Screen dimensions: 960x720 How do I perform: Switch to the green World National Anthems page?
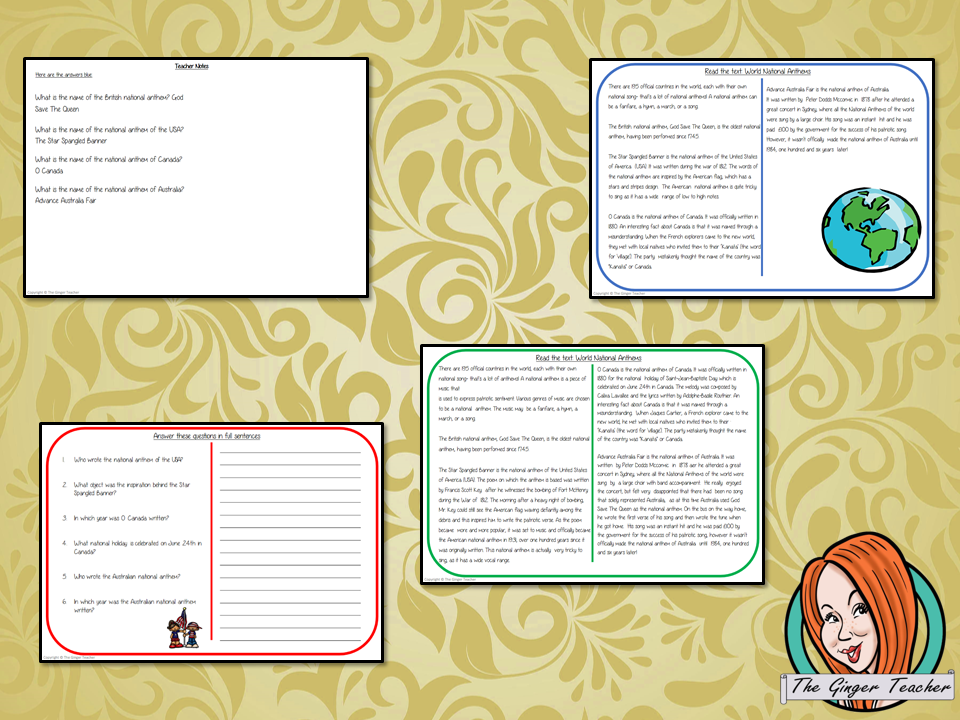pyautogui.click(x=592, y=356)
